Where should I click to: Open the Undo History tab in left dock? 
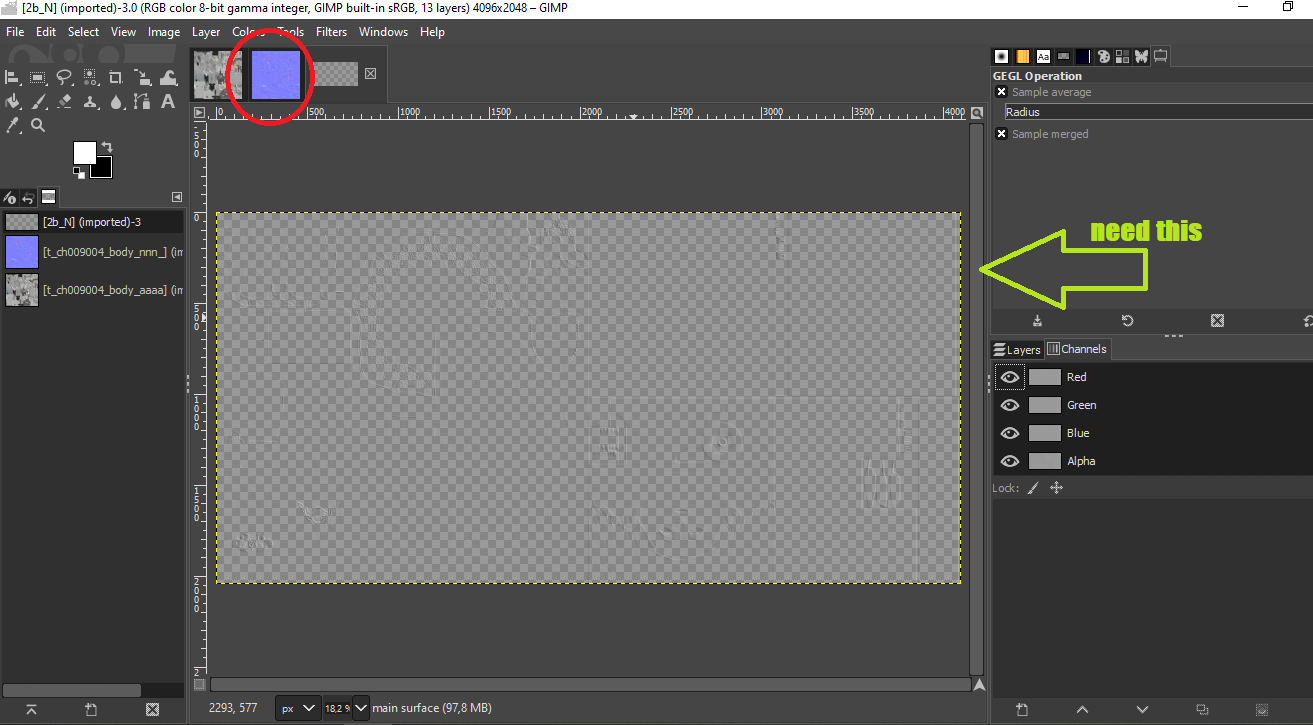(28, 197)
